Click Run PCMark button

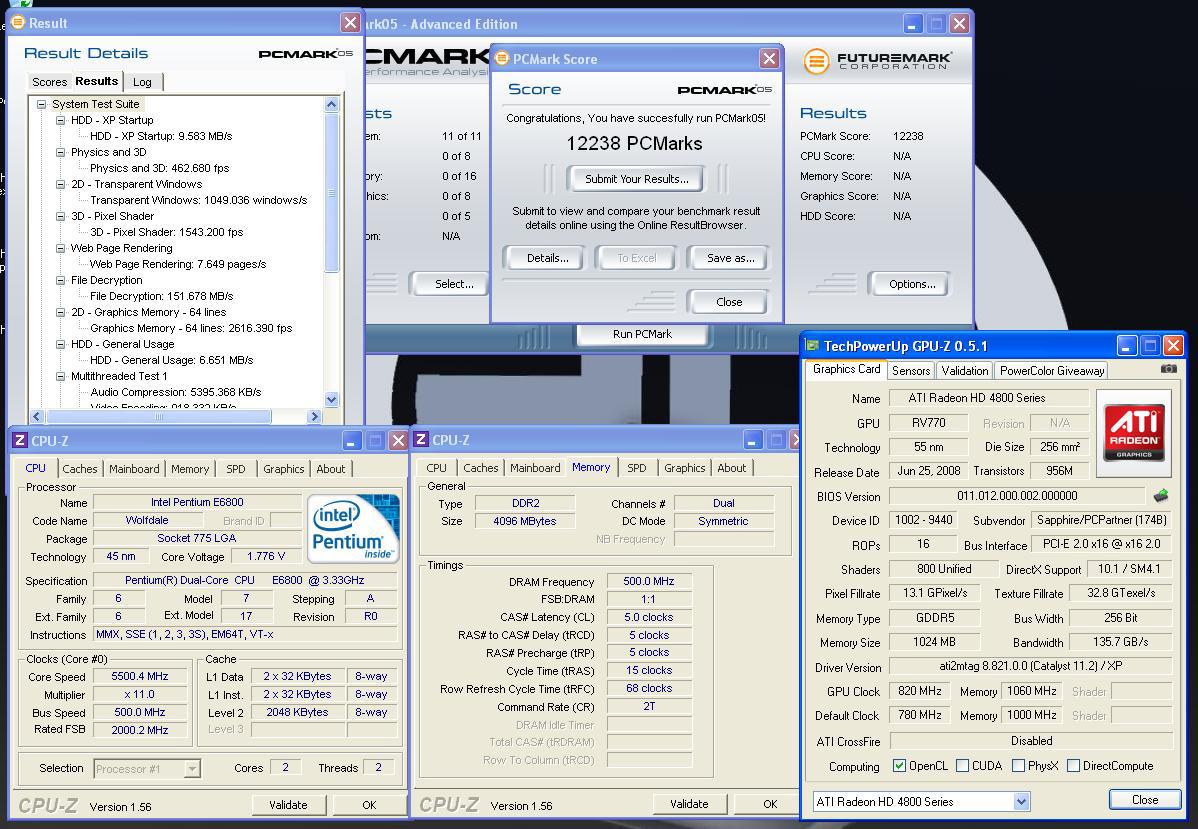tap(642, 334)
